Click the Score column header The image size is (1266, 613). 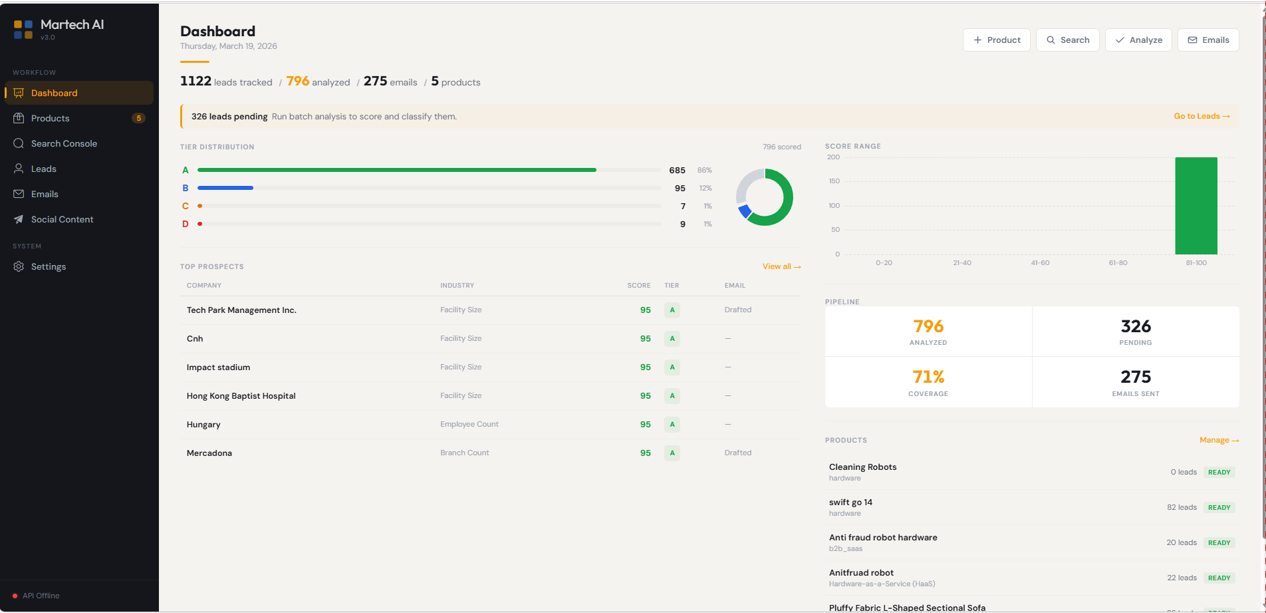(639, 286)
